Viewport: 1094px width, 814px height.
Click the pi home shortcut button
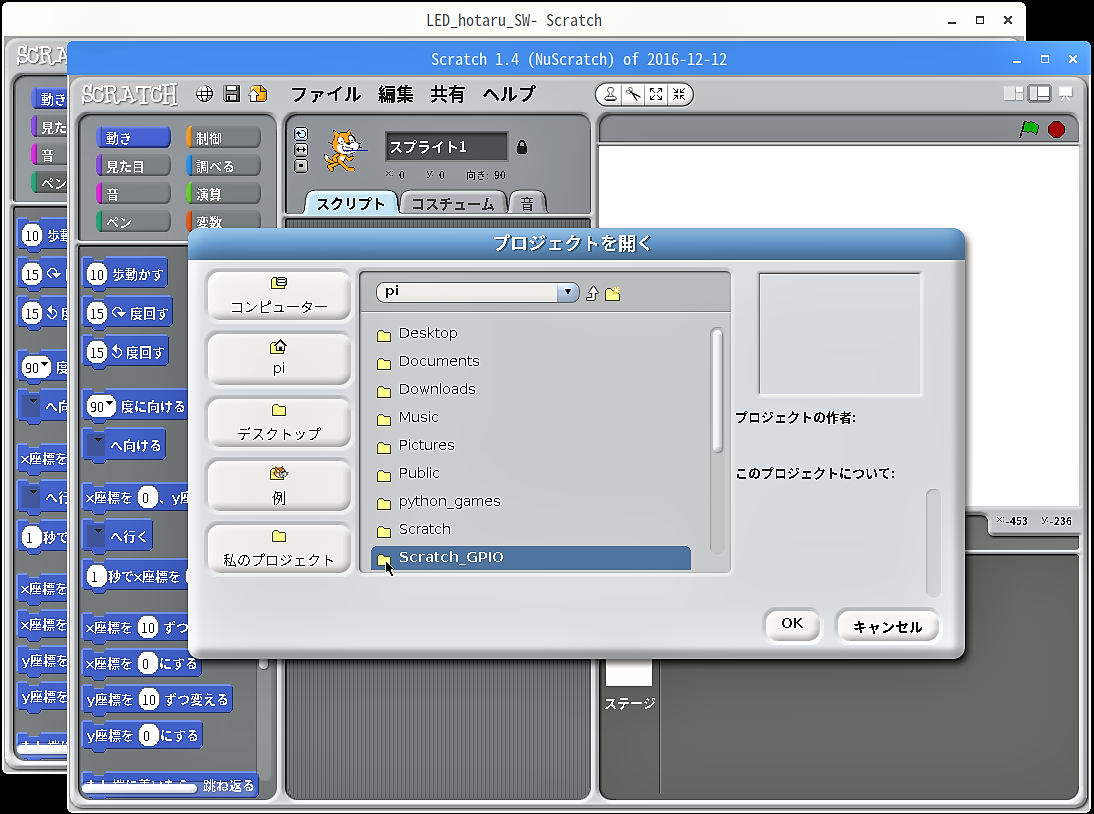pyautogui.click(x=279, y=359)
